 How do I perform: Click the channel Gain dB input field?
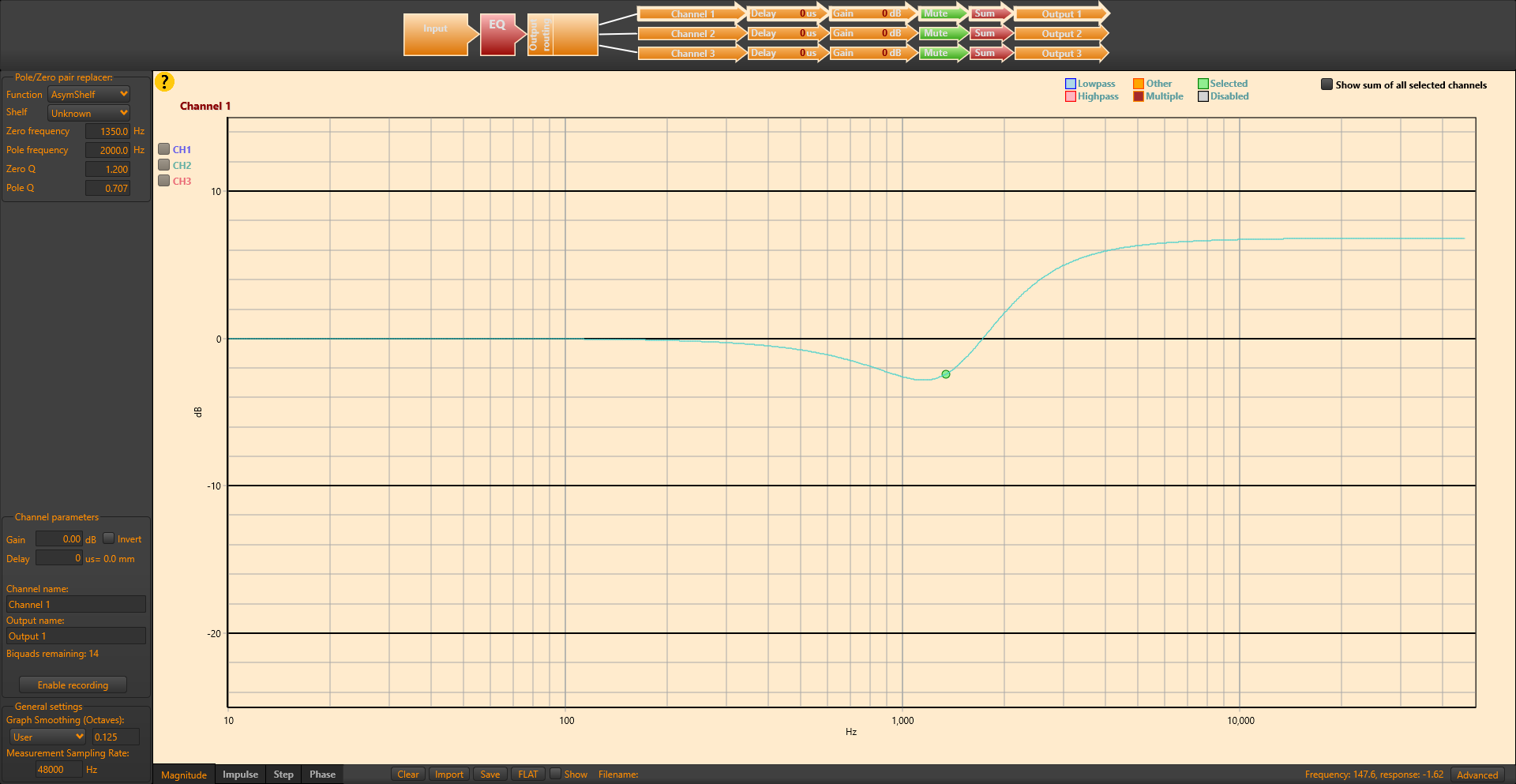coord(59,538)
